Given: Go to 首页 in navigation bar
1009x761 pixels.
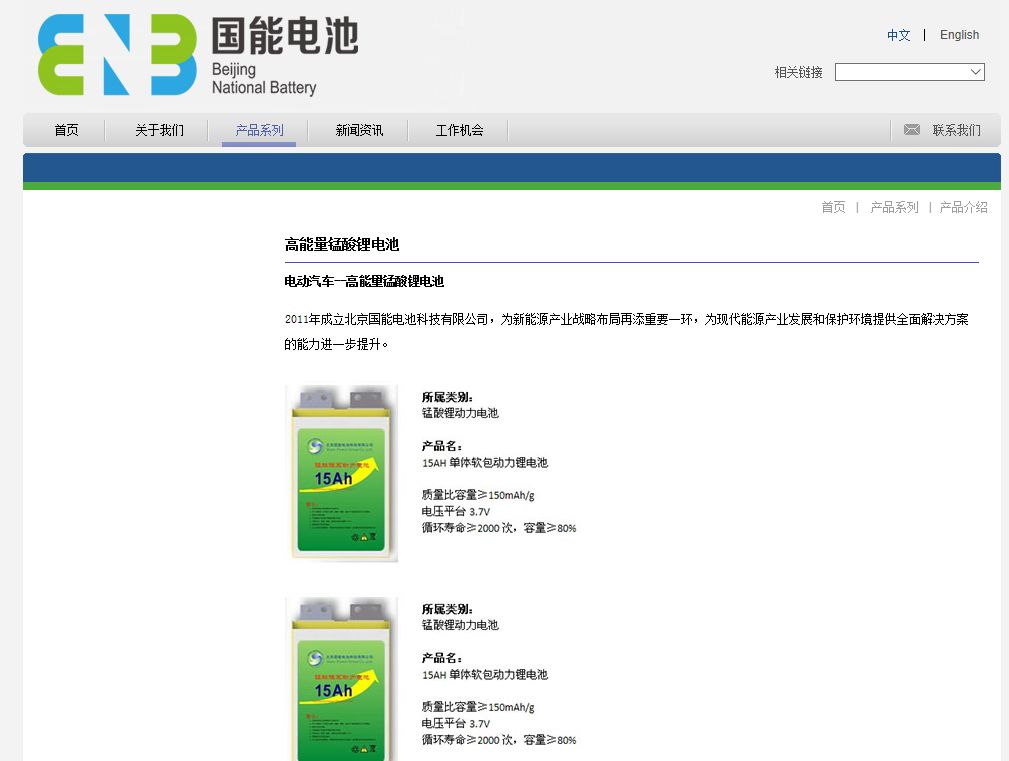Looking at the screenshot, I should click(66, 130).
